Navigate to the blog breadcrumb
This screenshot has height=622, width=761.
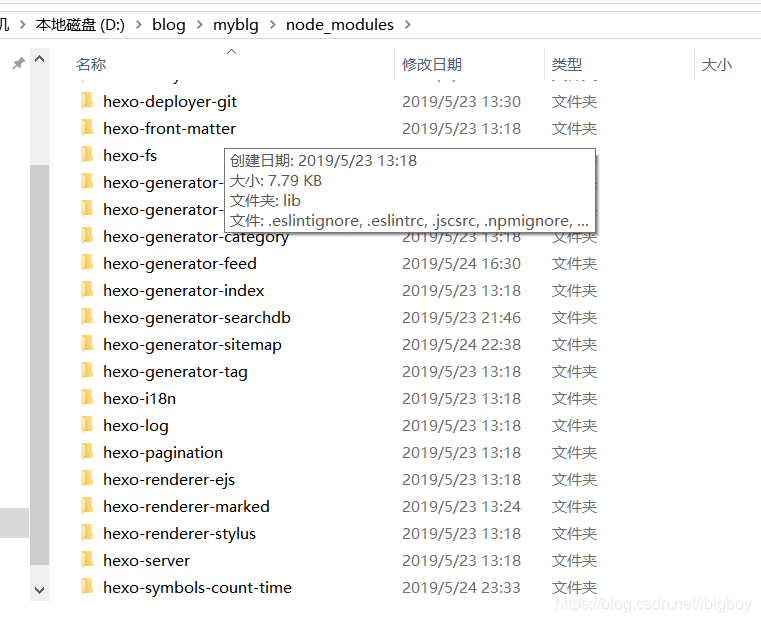[x=169, y=24]
